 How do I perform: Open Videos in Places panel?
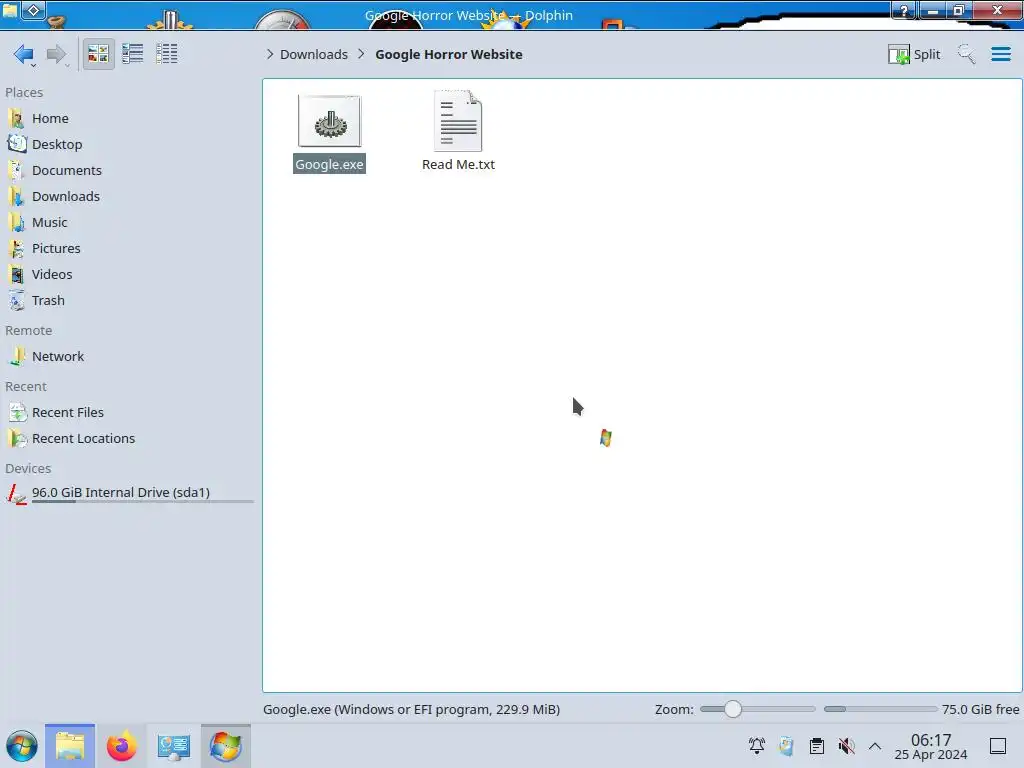[x=129, y=275]
